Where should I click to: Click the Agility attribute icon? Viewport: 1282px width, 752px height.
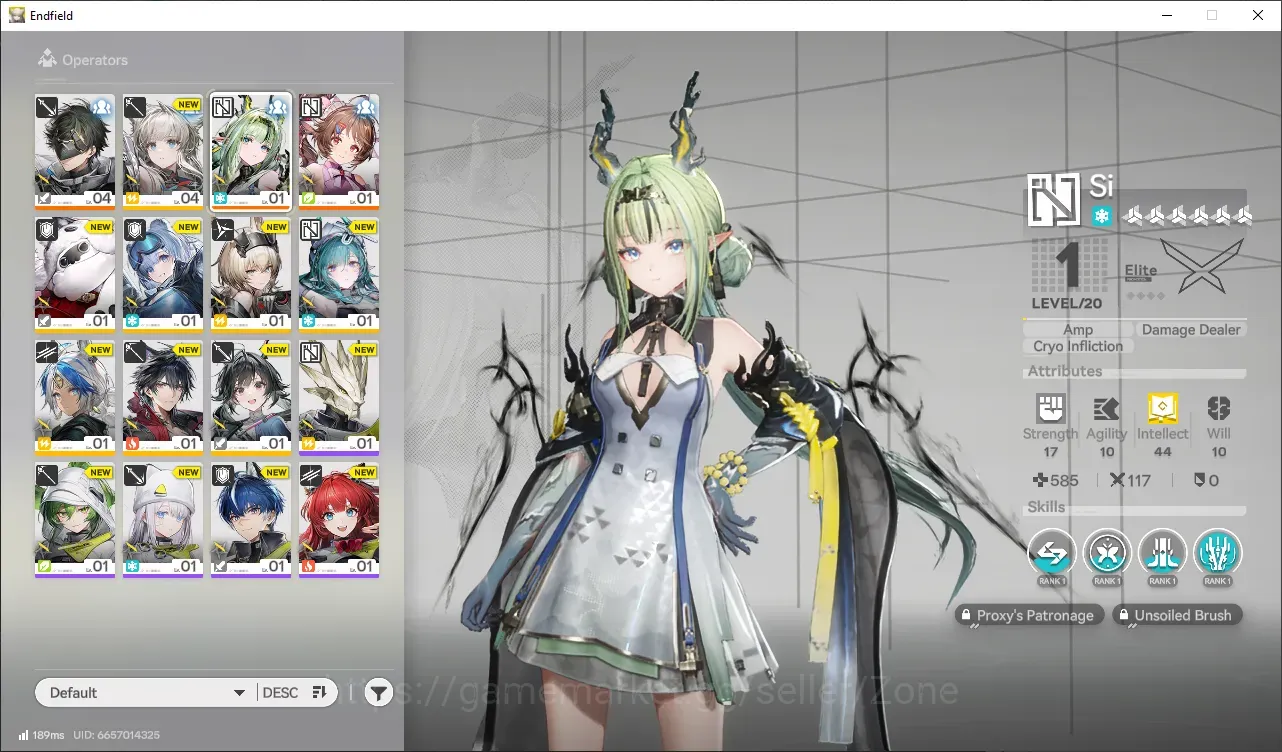[1106, 408]
